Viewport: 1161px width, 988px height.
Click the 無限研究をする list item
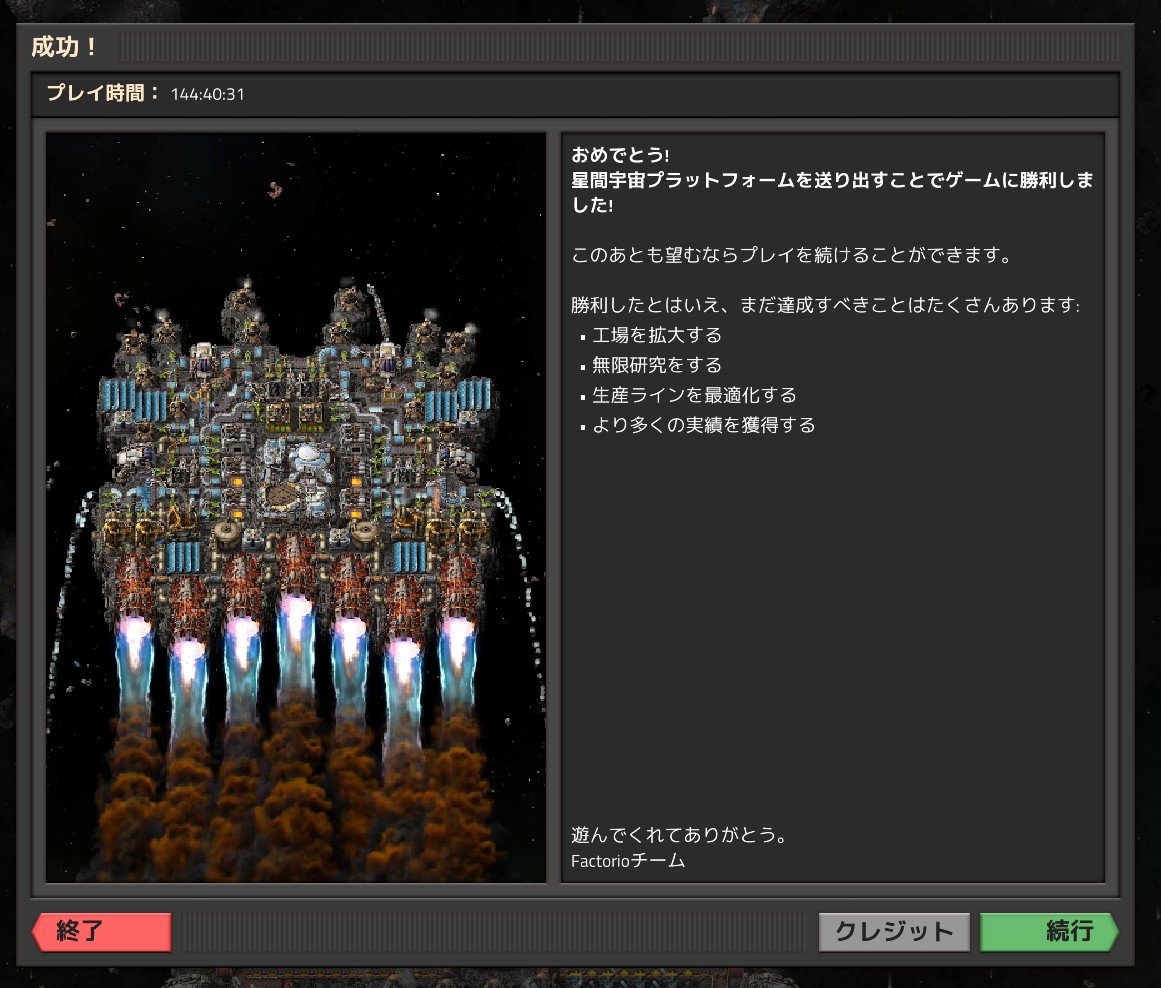(x=657, y=365)
